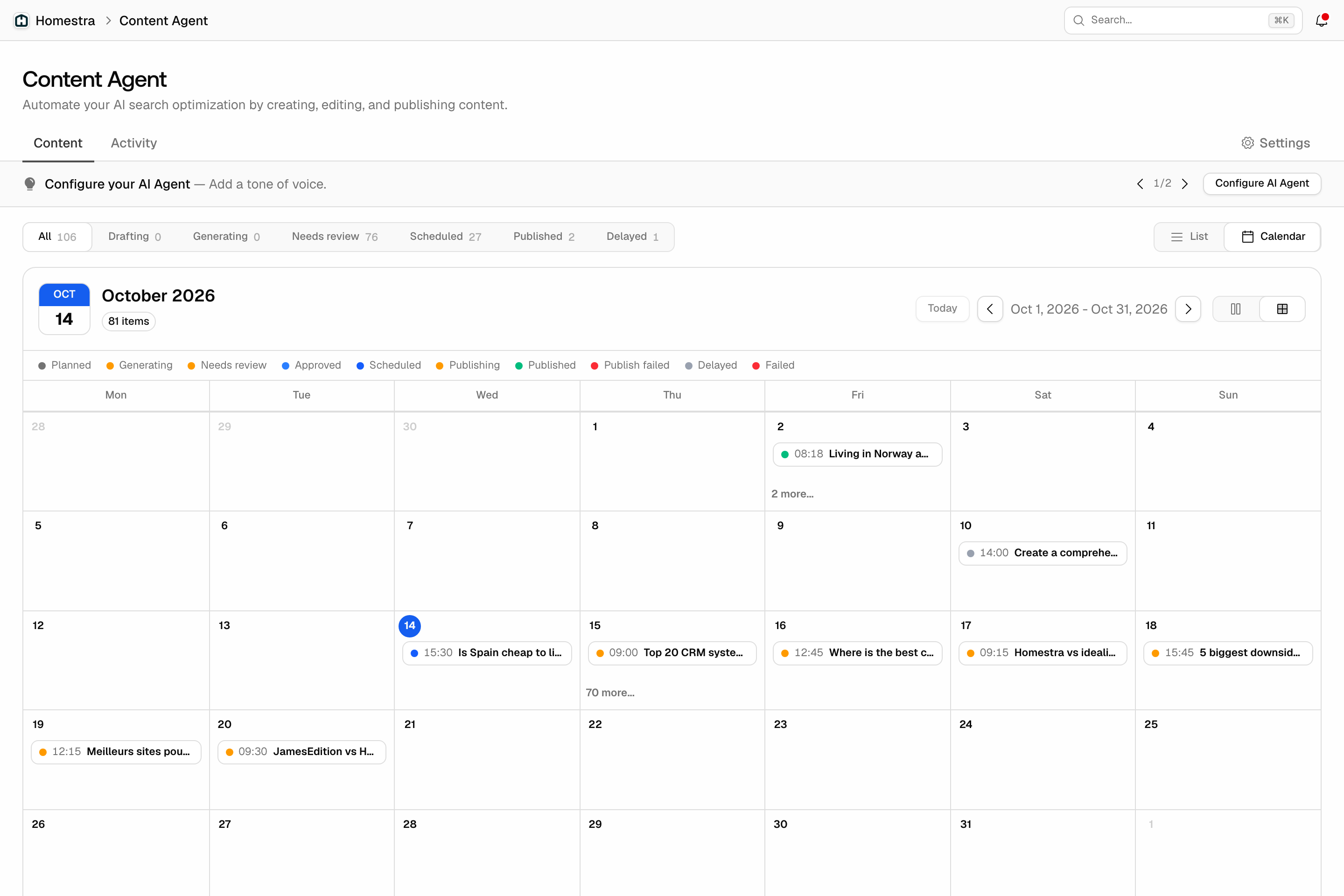Screen dimensions: 1344x896
Task: Open Top 20 CRM syste... event
Action: click(x=672, y=653)
